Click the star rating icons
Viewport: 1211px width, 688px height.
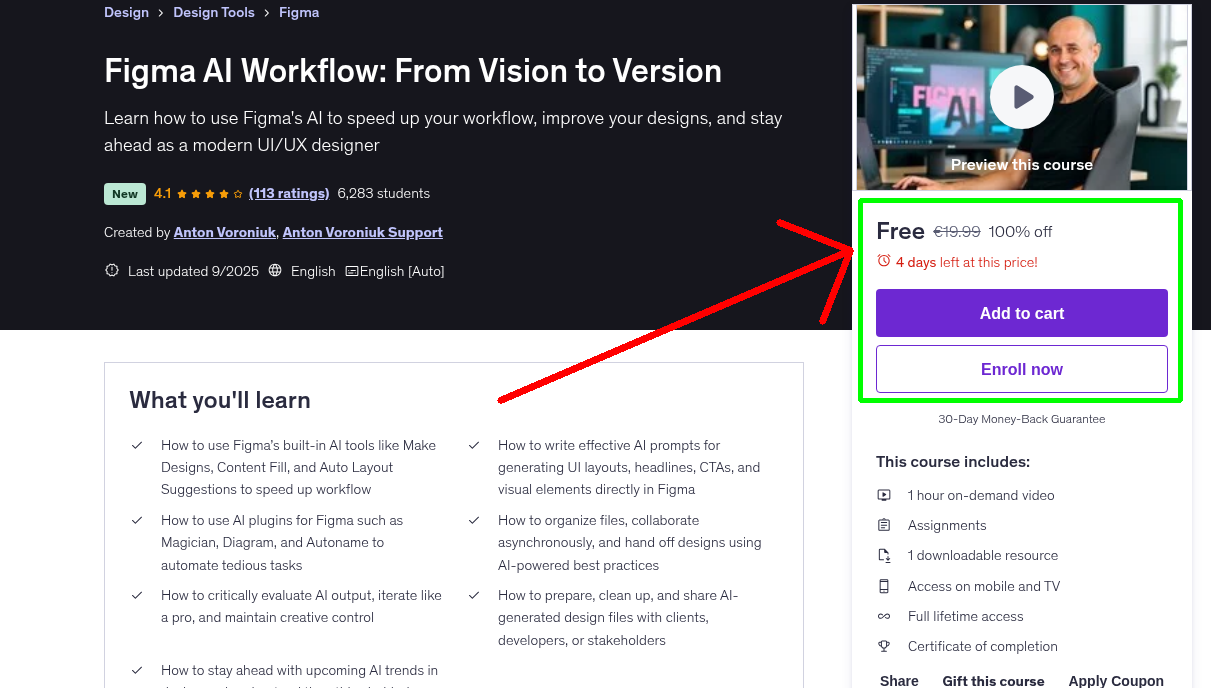click(210, 194)
